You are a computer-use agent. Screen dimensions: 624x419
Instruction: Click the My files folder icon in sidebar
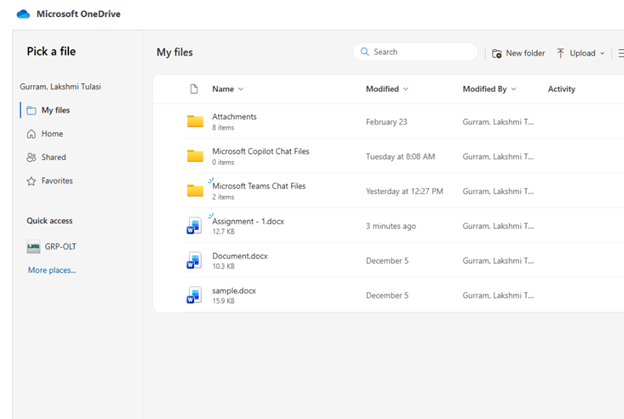pyautogui.click(x=31, y=110)
